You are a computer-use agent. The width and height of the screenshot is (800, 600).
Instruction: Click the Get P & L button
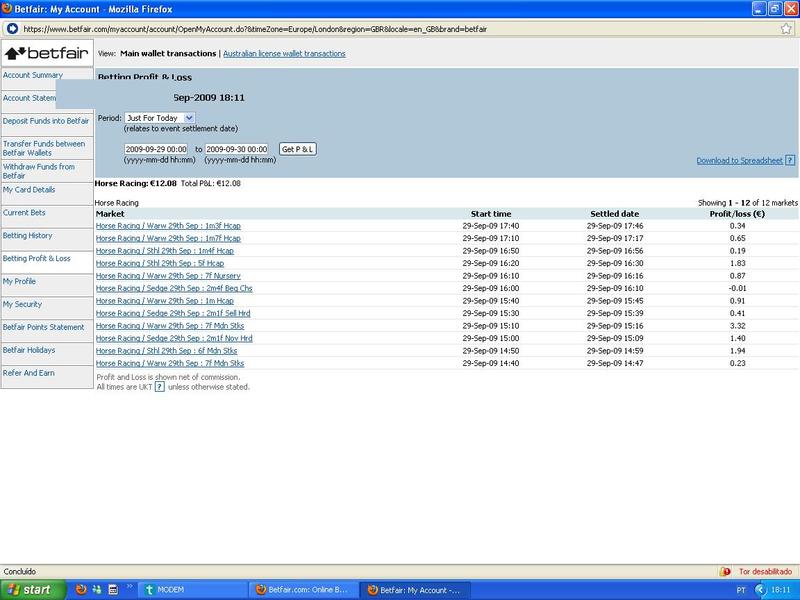click(x=297, y=149)
